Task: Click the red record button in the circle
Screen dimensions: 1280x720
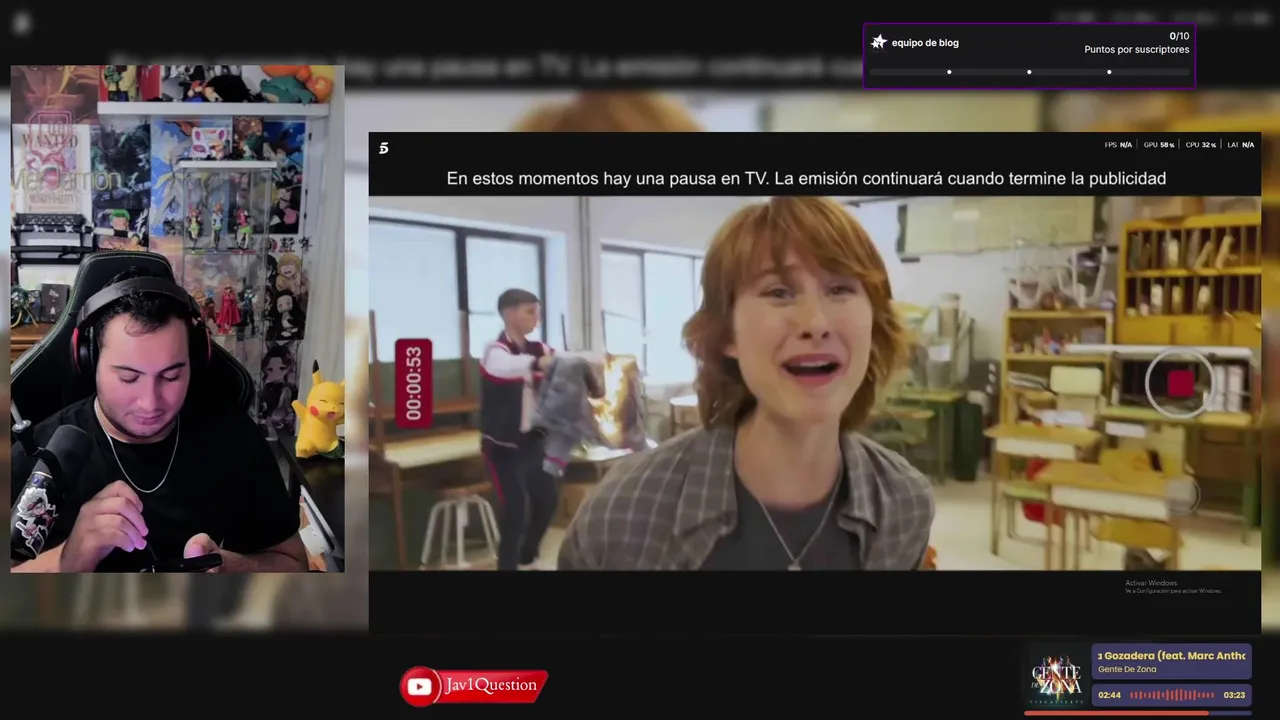Action: pos(1181,383)
